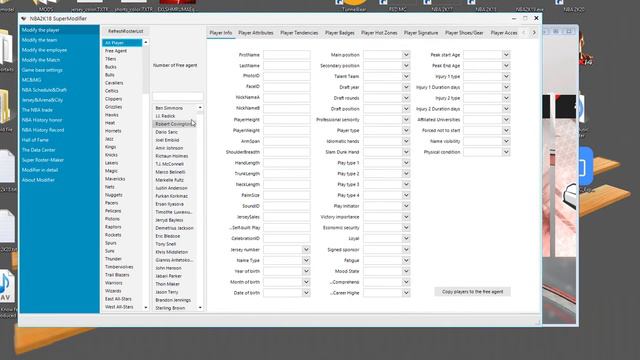Open the Physical condition dropdown
640x360 pixels.
point(506,152)
